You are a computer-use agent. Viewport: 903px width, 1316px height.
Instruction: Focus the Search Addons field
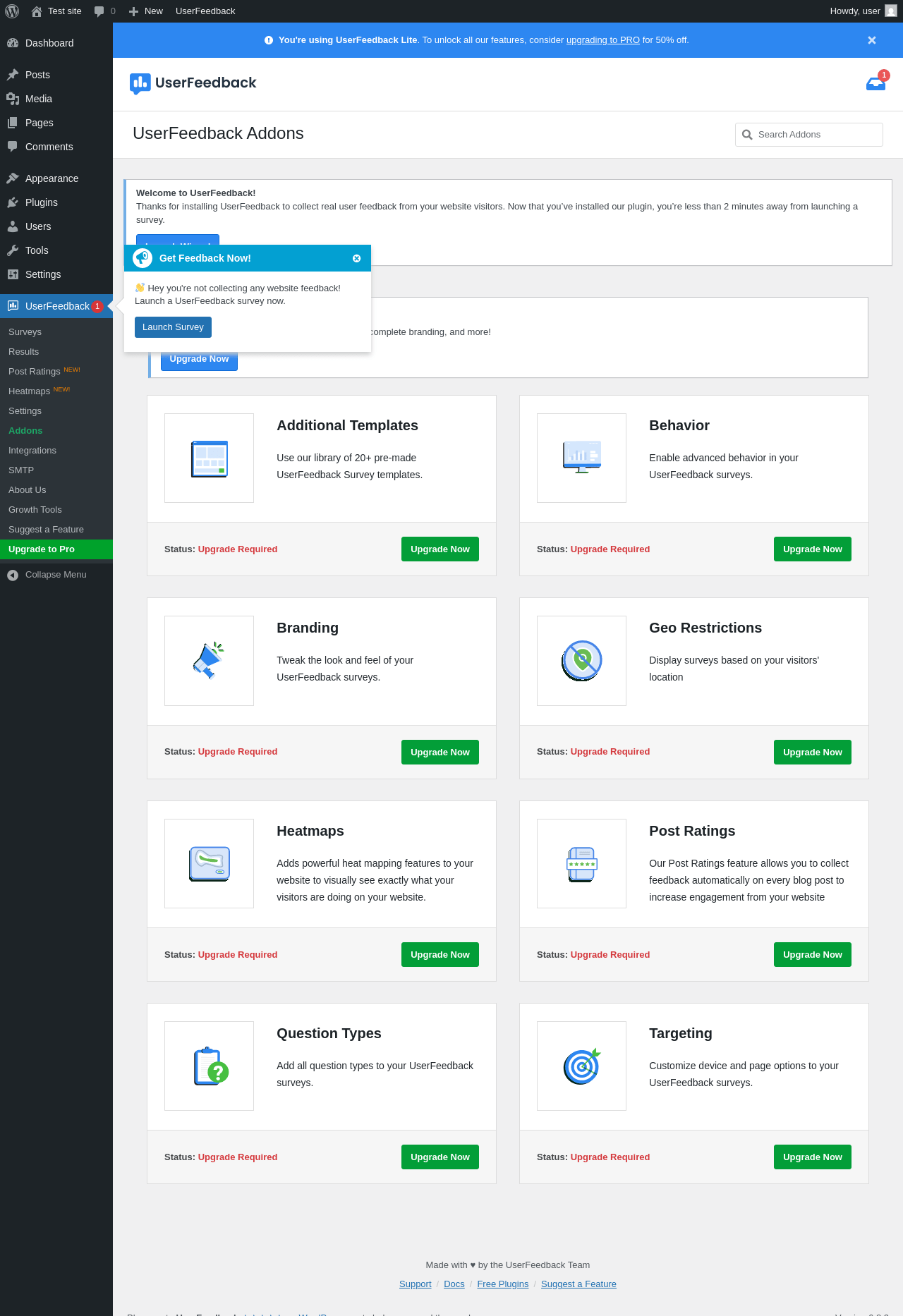[809, 135]
